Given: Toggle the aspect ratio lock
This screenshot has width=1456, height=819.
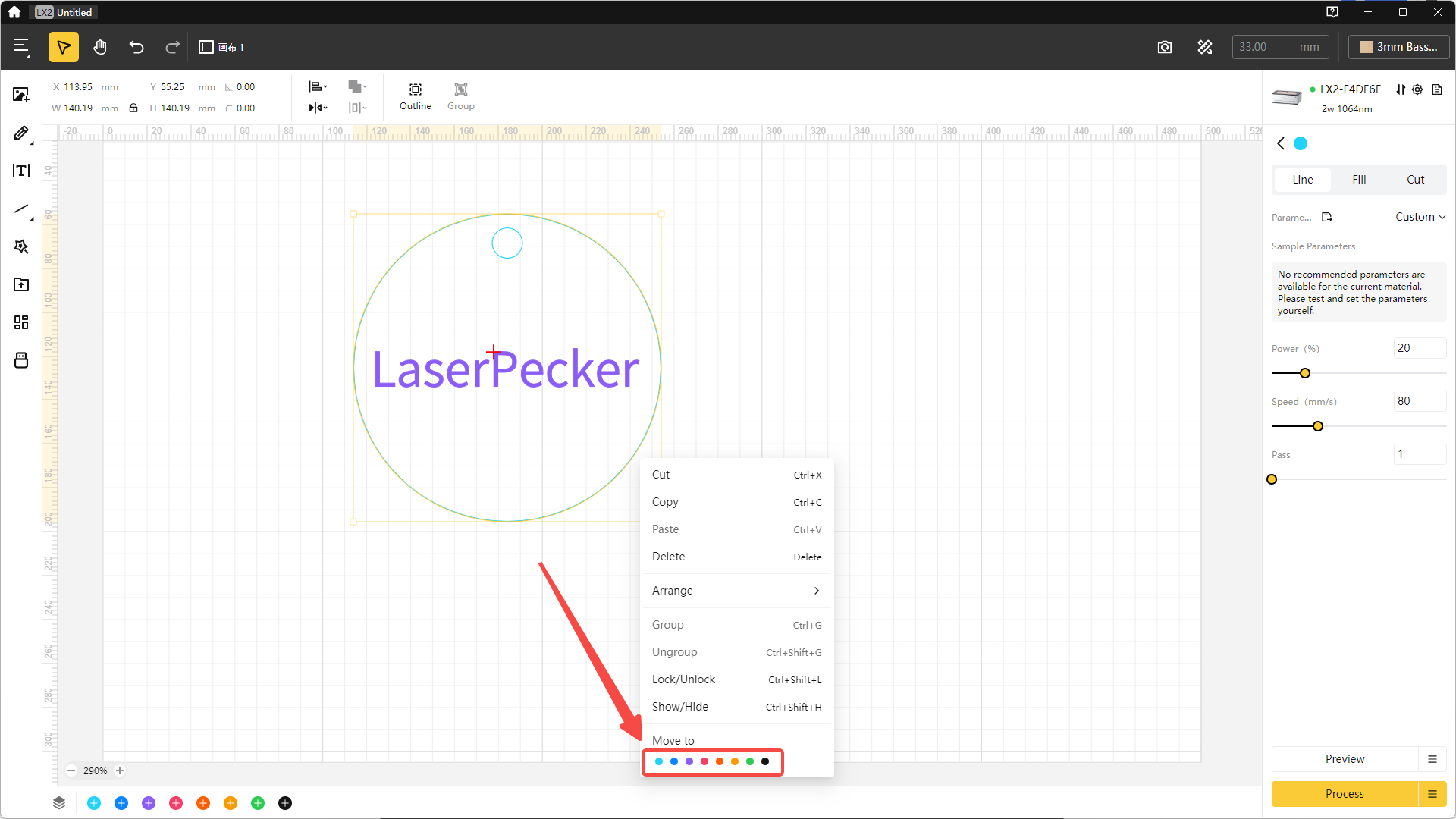Looking at the screenshot, I should [133, 108].
